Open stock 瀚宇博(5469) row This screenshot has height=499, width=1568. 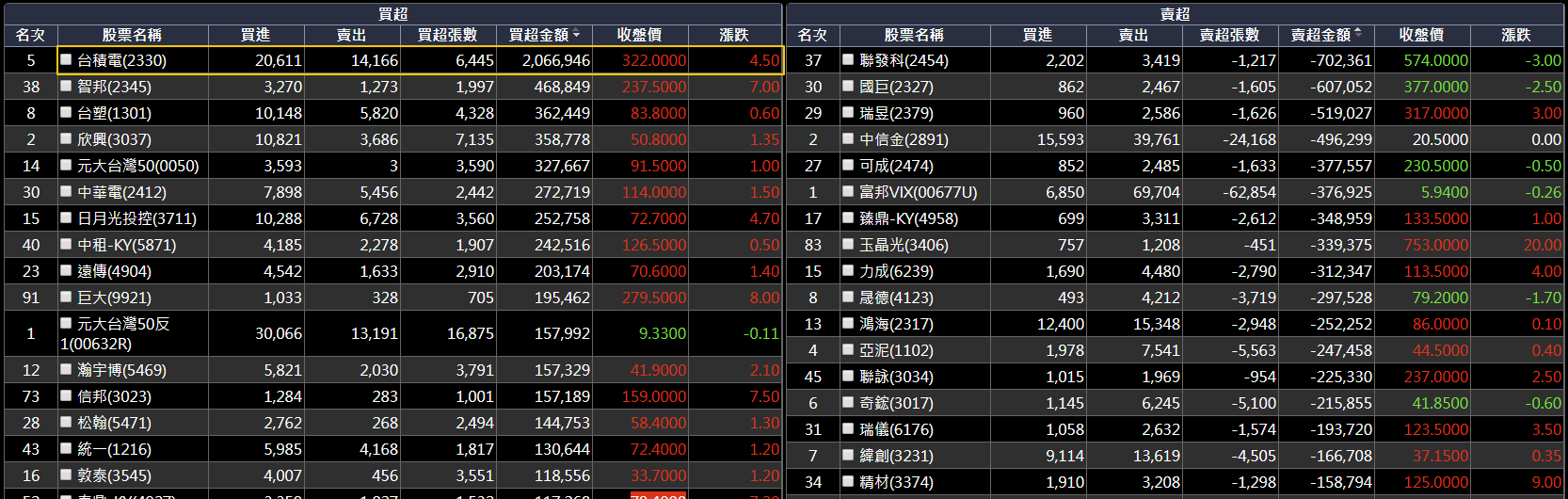393,370
